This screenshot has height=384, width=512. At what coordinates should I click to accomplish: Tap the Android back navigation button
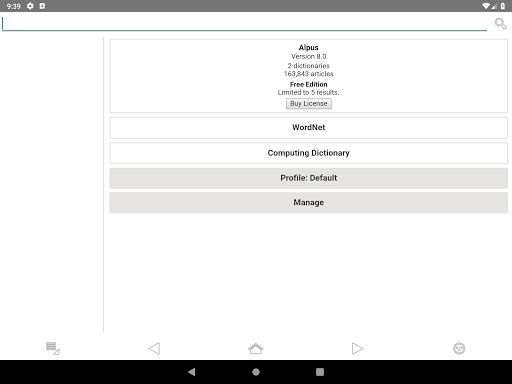click(x=192, y=372)
